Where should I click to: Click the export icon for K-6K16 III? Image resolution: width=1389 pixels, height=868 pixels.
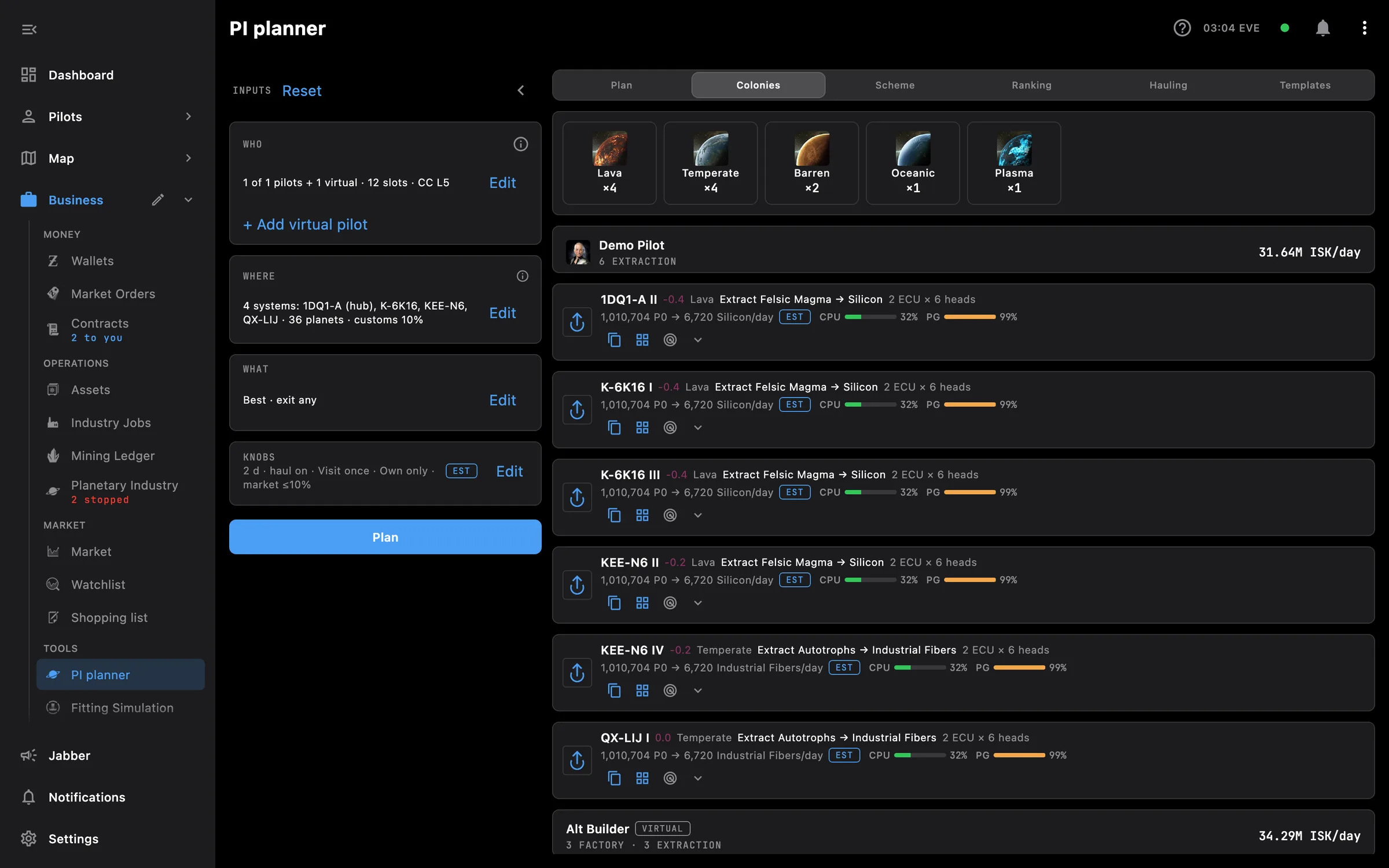(577, 498)
